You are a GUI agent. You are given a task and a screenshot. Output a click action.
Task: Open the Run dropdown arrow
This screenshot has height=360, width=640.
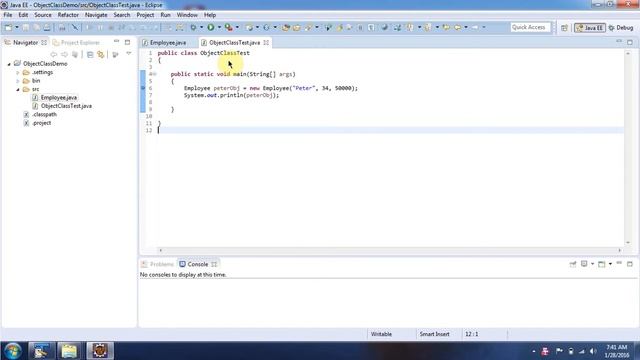(219, 27)
